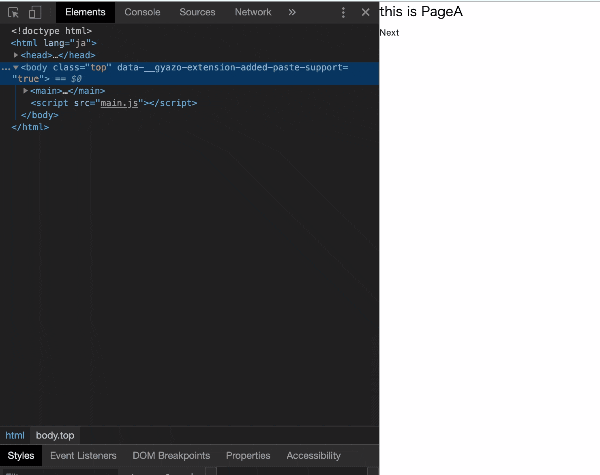Screen dimensions: 600x475
Task: Open DevTools three-dot customize menu
Action: pyautogui.click(x=343, y=13)
